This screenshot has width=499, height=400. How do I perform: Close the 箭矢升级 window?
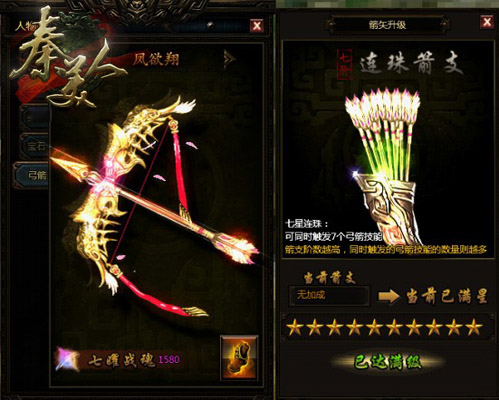(x=487, y=22)
